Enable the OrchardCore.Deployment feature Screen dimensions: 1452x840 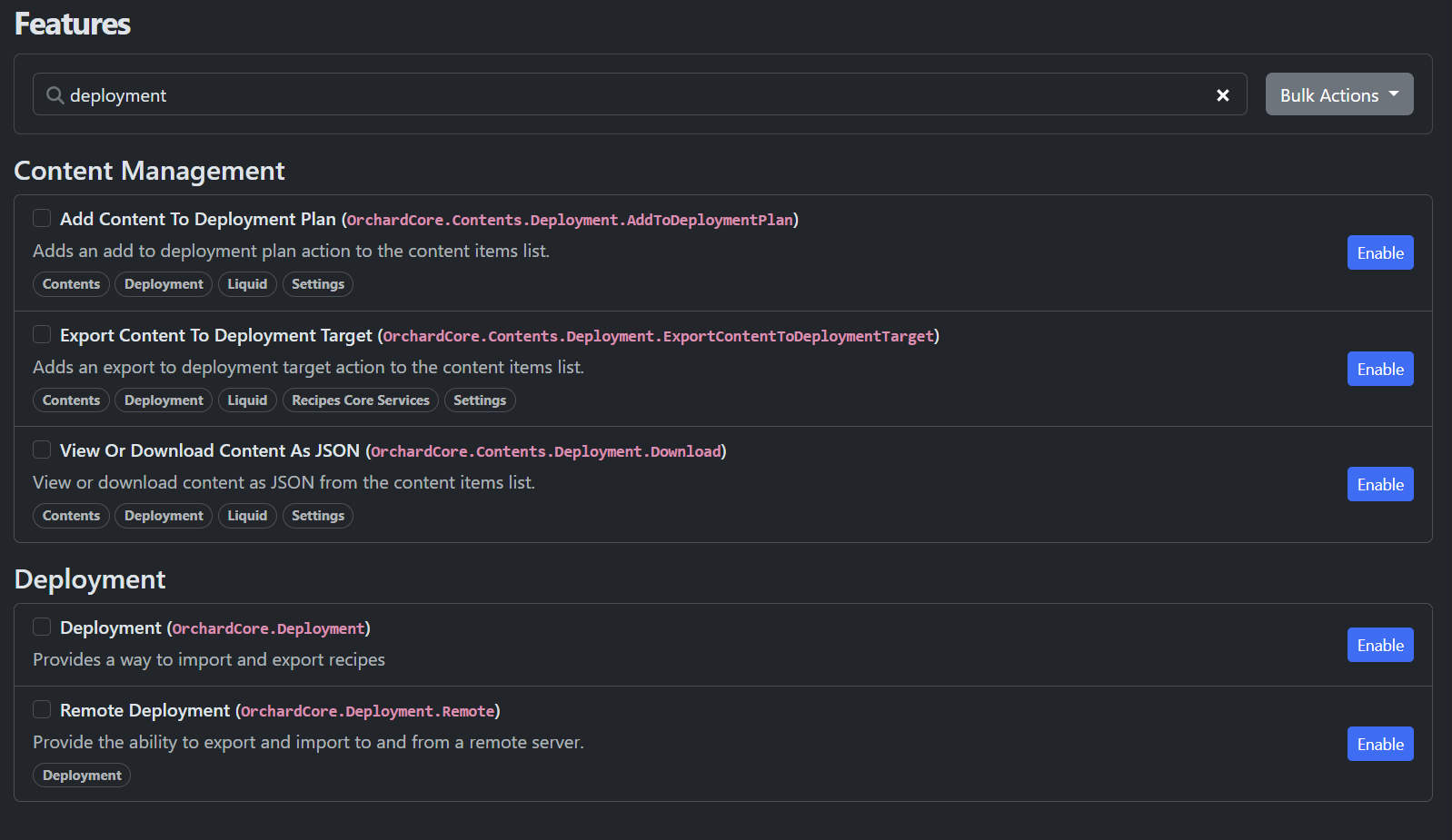pos(1380,645)
